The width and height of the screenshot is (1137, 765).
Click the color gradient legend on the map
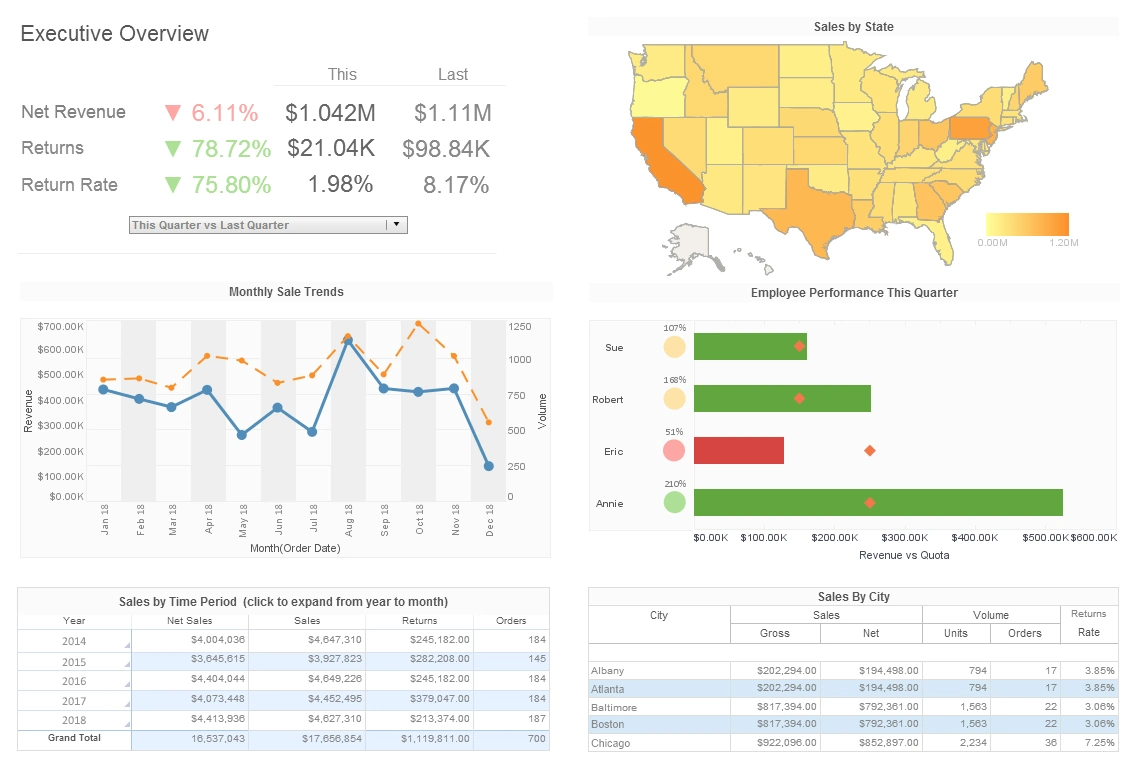point(1028,224)
